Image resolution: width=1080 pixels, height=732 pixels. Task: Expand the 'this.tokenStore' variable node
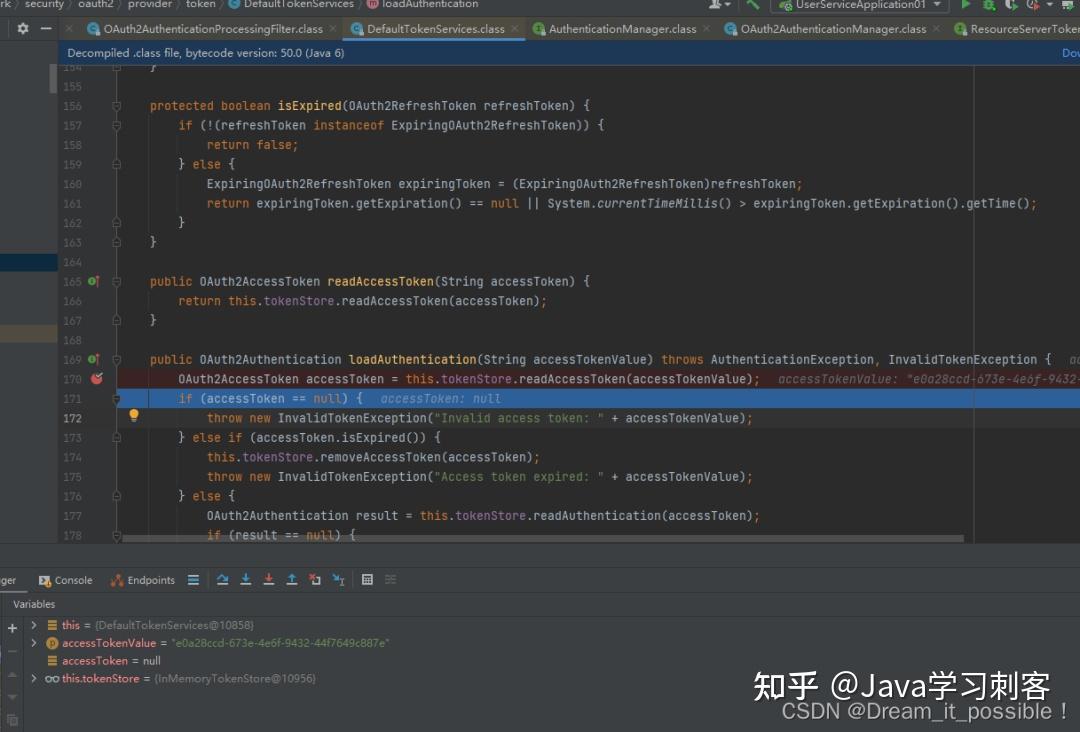click(x=34, y=677)
